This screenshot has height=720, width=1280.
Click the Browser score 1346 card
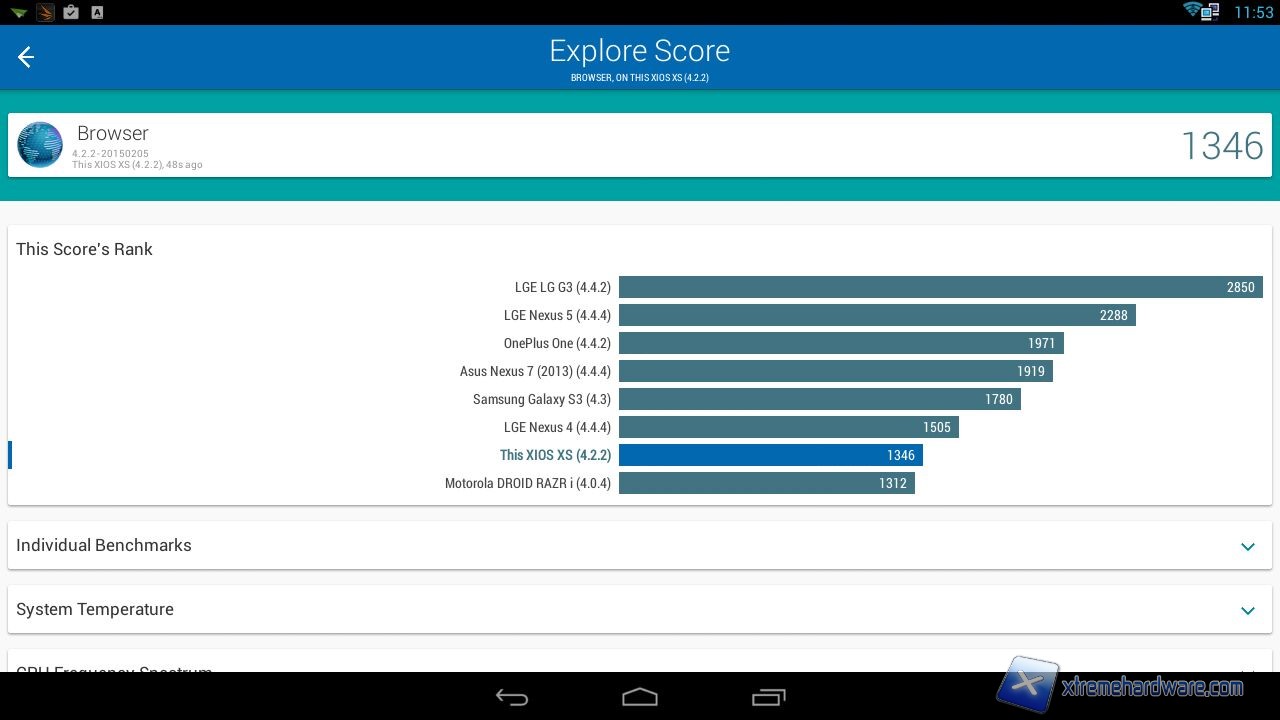[x=640, y=145]
